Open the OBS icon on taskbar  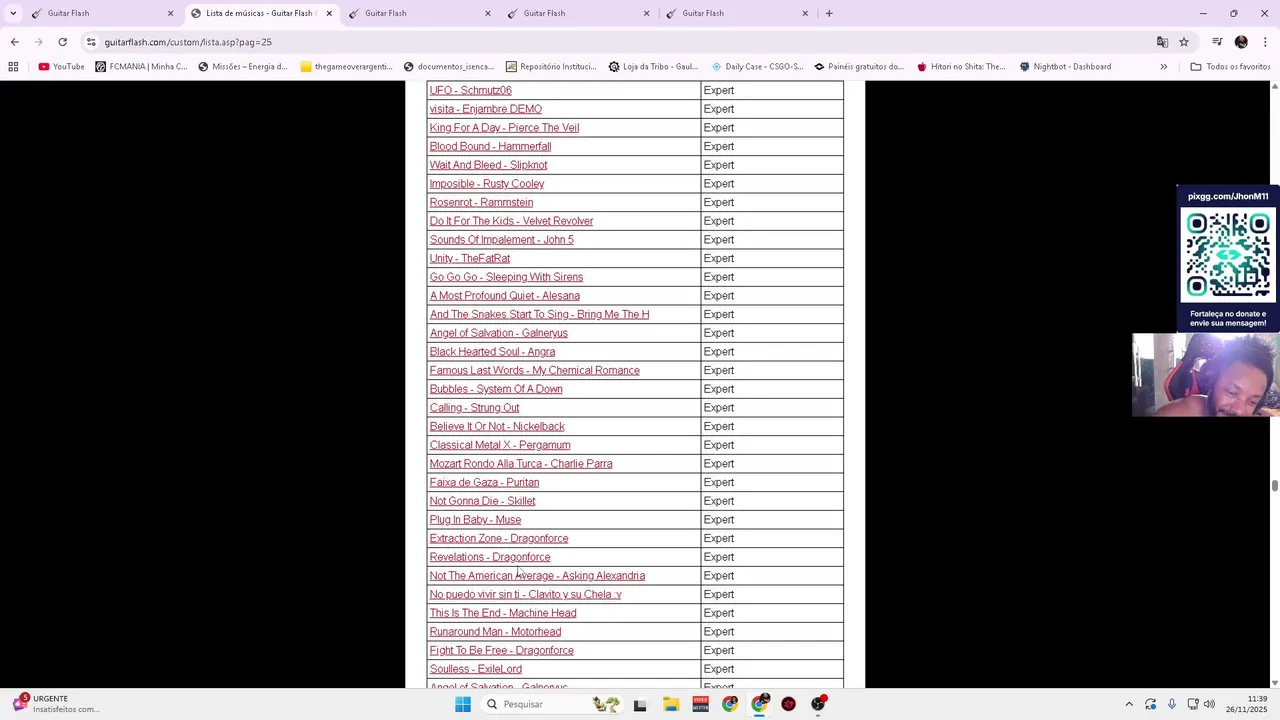point(819,704)
